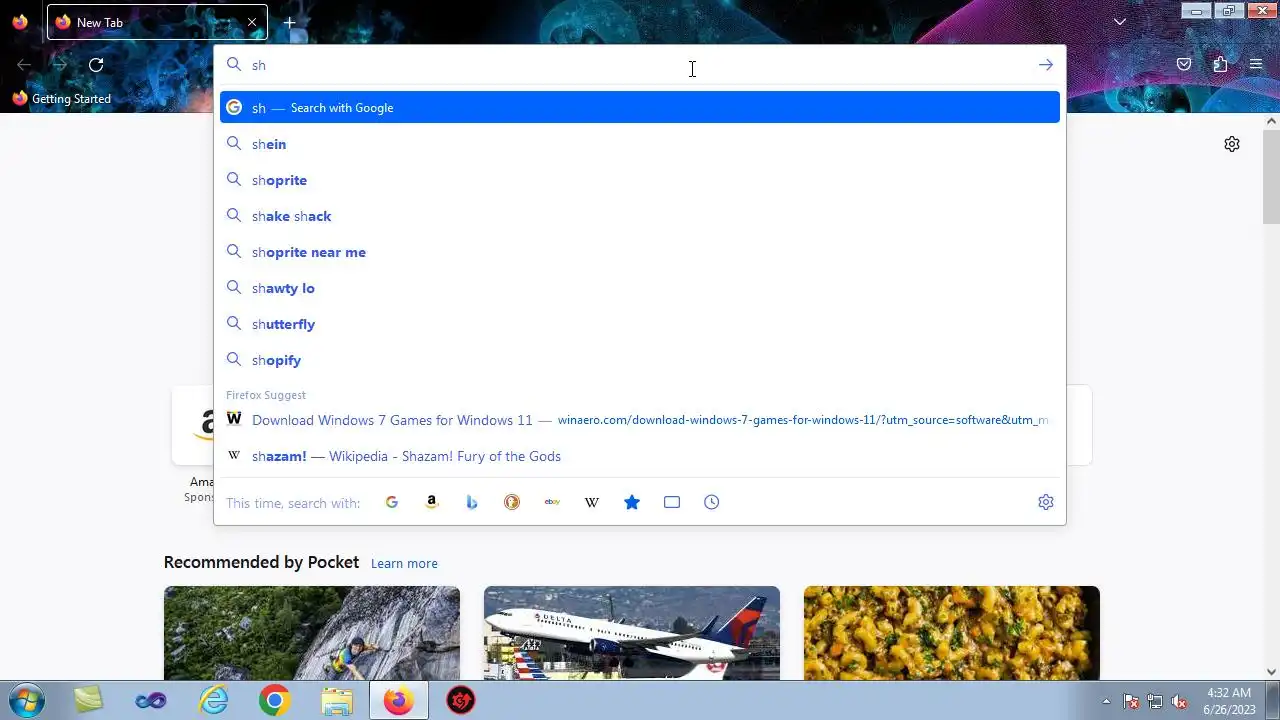Choose the 'shein' suggestion

(x=640, y=144)
